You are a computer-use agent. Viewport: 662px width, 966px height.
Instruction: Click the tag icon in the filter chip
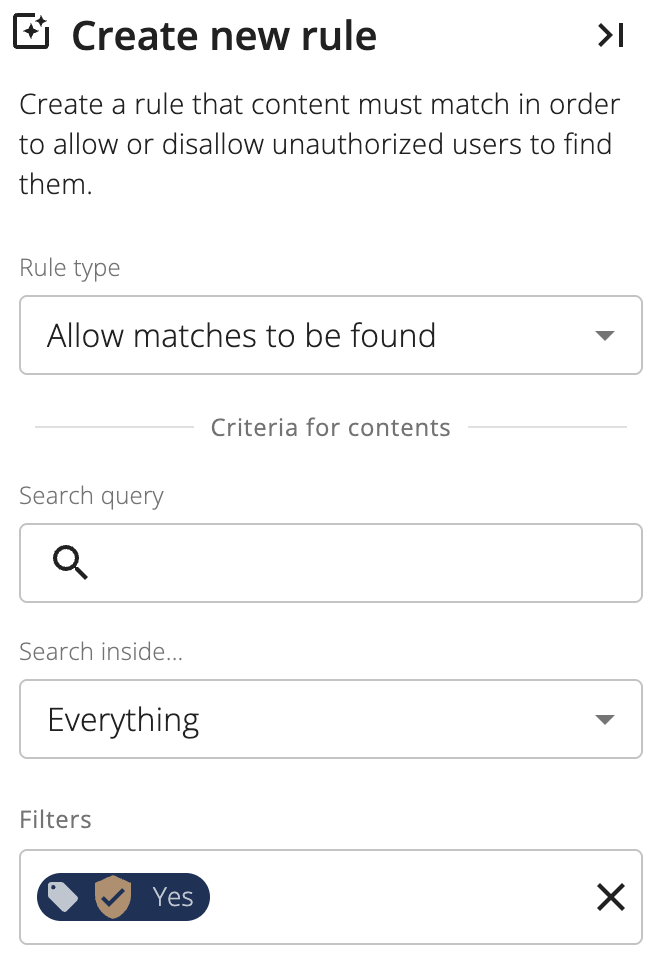point(63,897)
